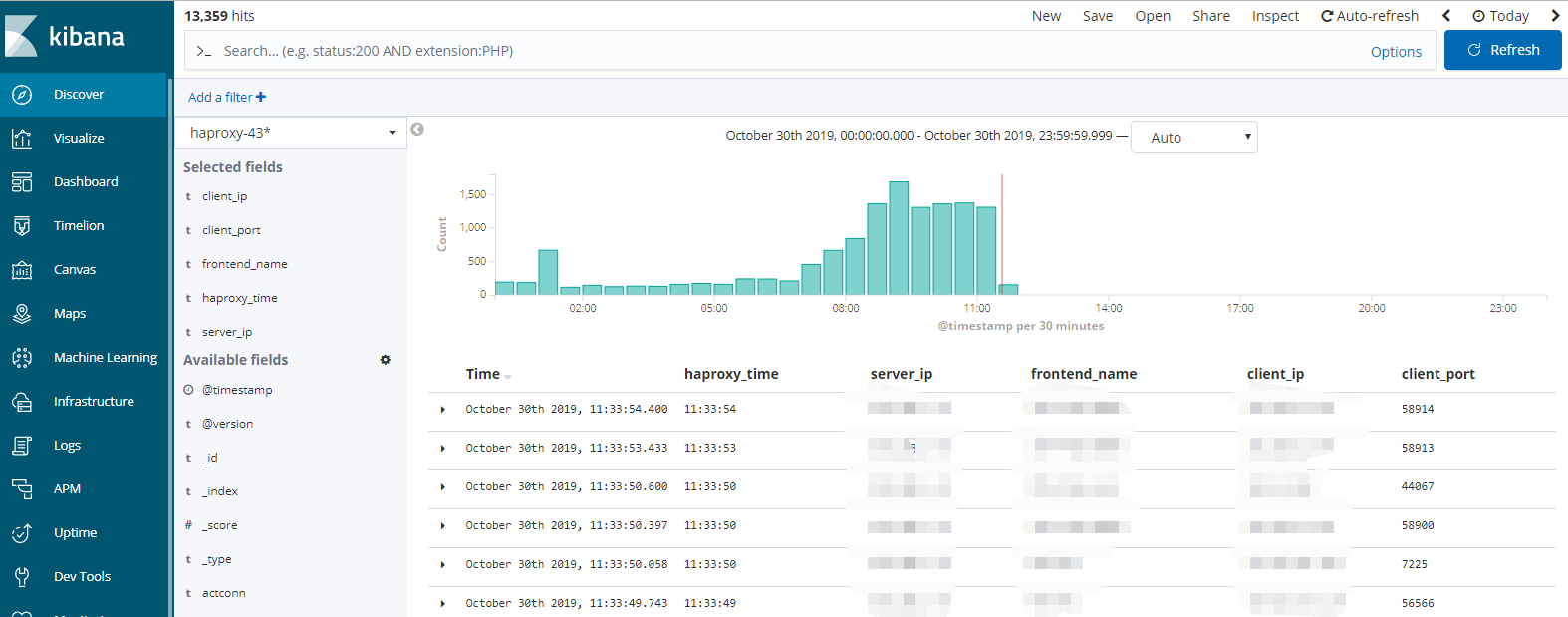The width and height of the screenshot is (1568, 617).
Task: Click the client_port value 44067
Action: point(1418,486)
